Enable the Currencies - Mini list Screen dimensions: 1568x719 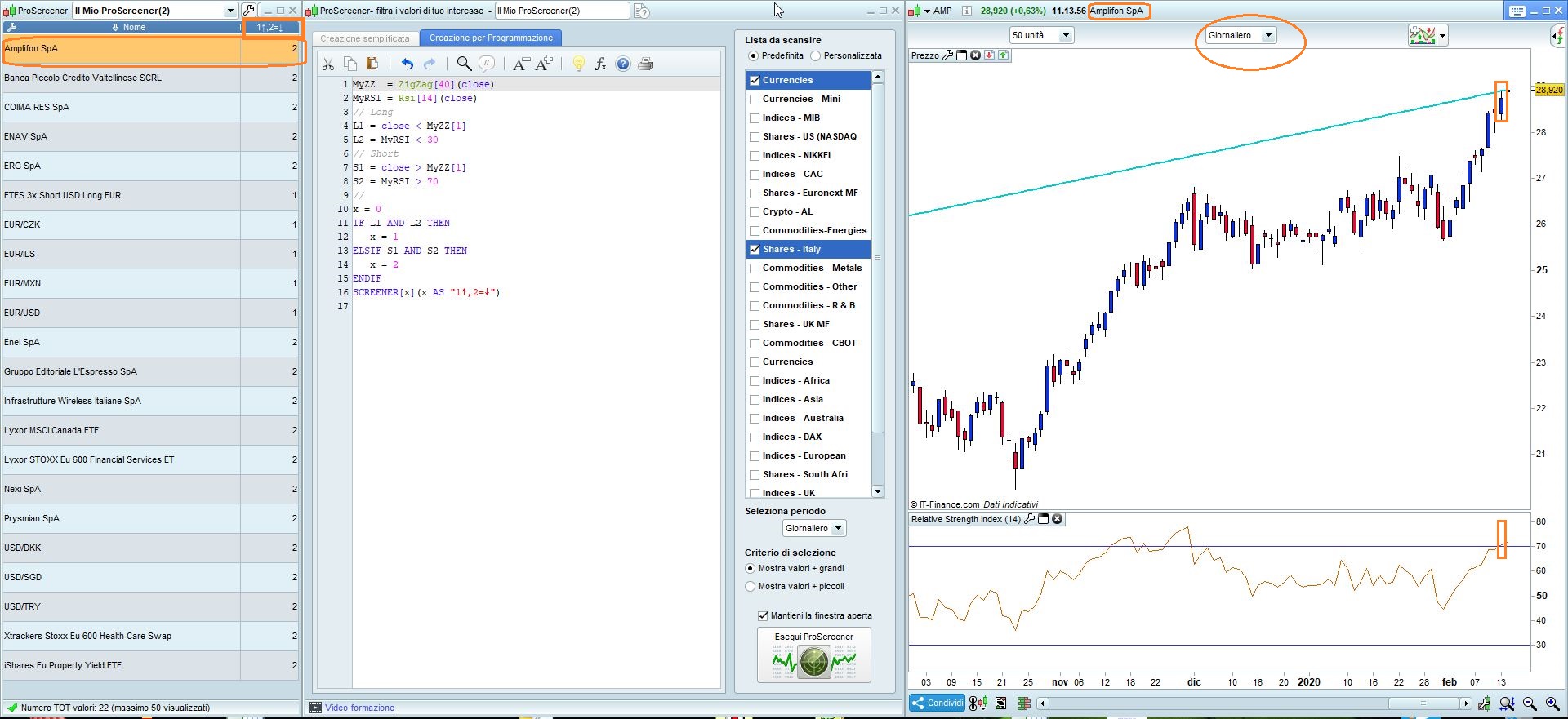coord(755,99)
